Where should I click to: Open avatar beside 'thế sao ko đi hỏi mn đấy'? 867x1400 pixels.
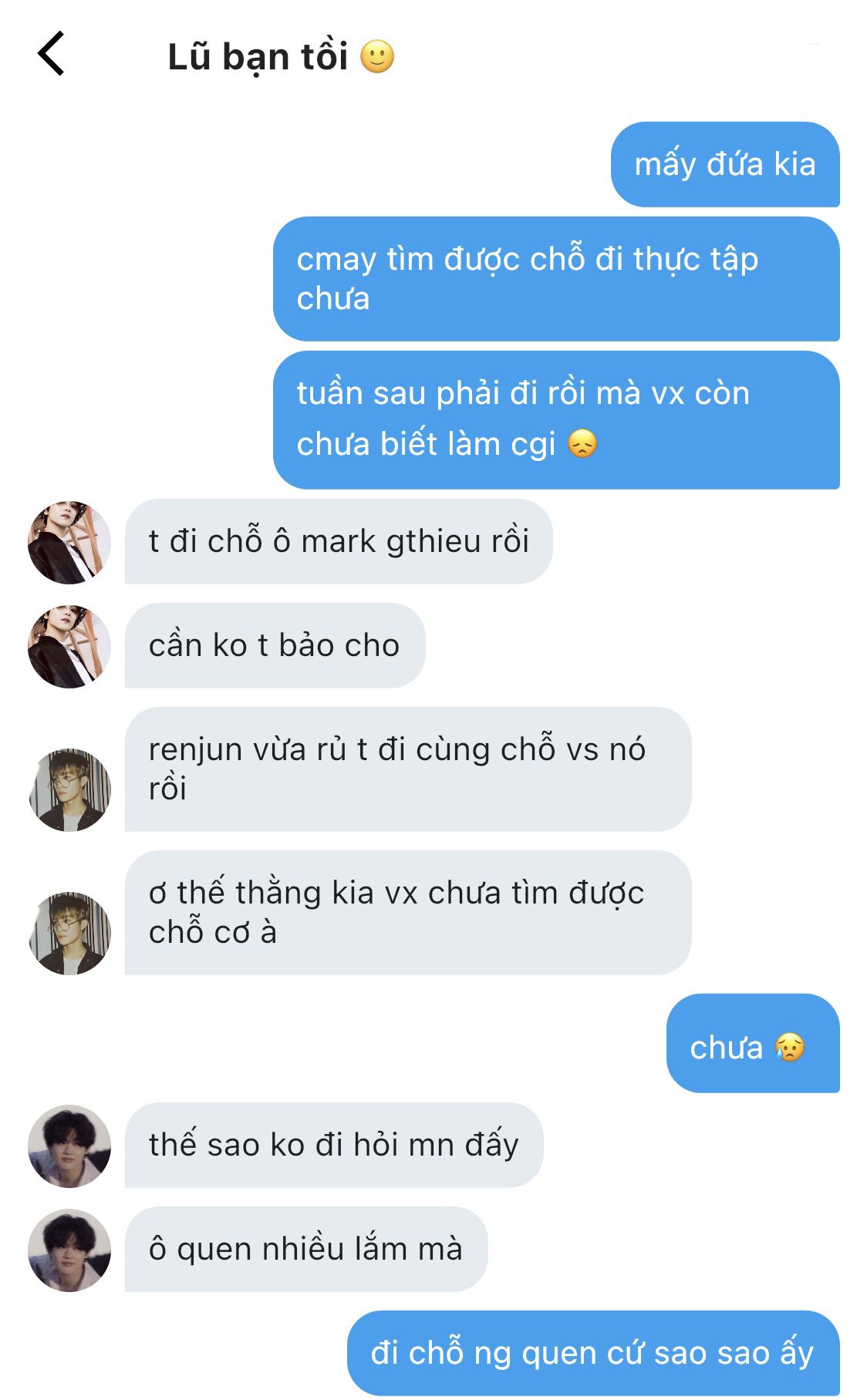point(69,1146)
